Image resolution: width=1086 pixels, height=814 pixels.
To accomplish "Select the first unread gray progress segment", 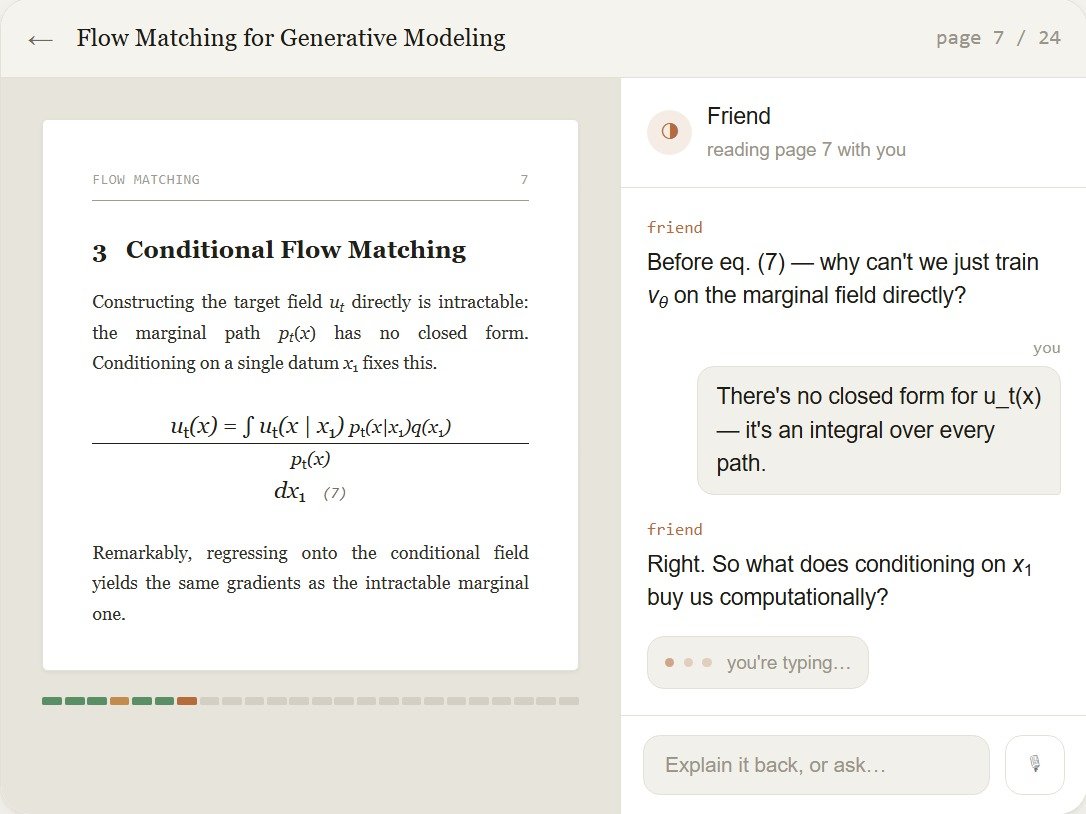I will click(209, 701).
